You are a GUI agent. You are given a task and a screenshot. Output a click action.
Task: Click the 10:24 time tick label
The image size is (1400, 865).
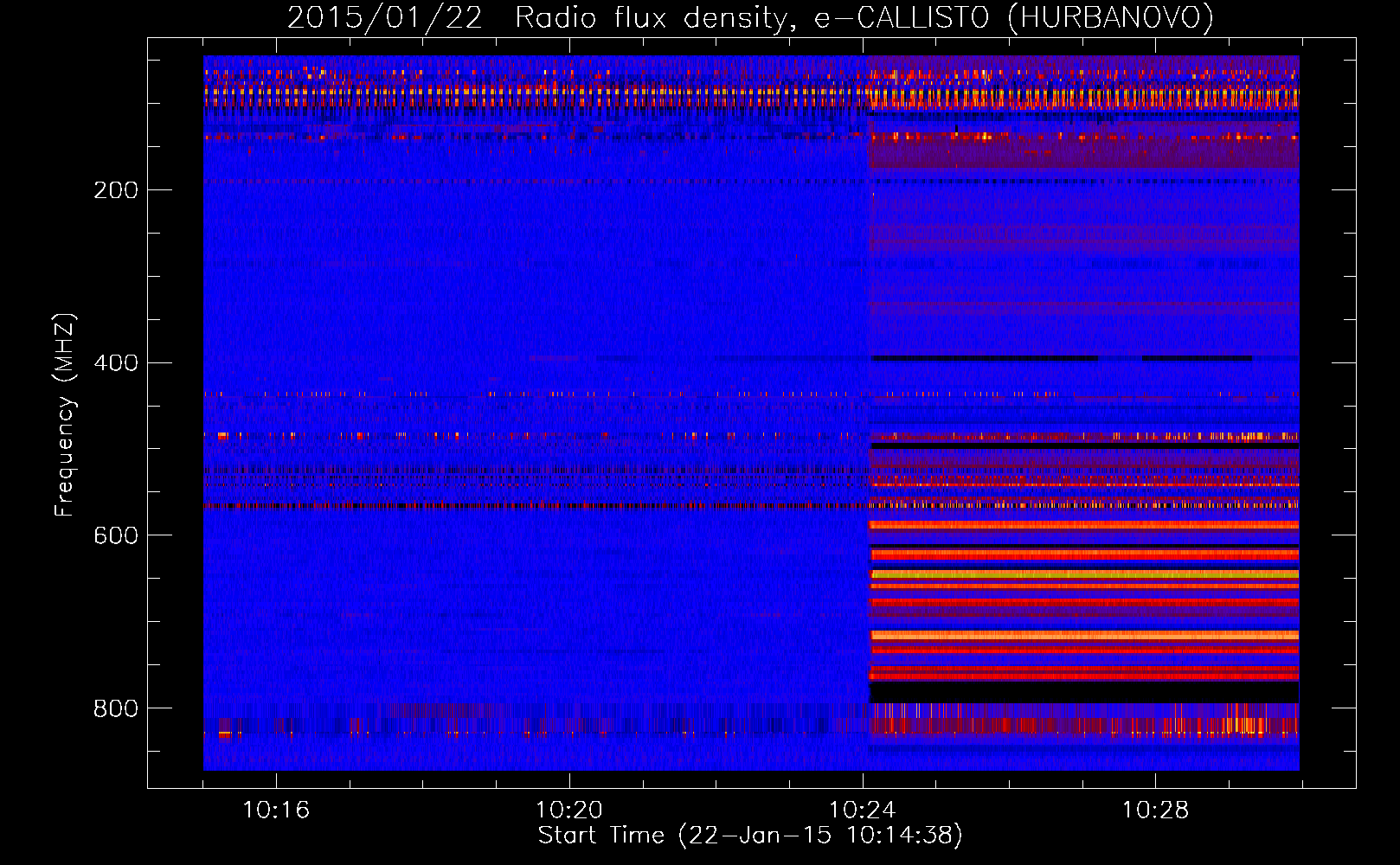863,811
